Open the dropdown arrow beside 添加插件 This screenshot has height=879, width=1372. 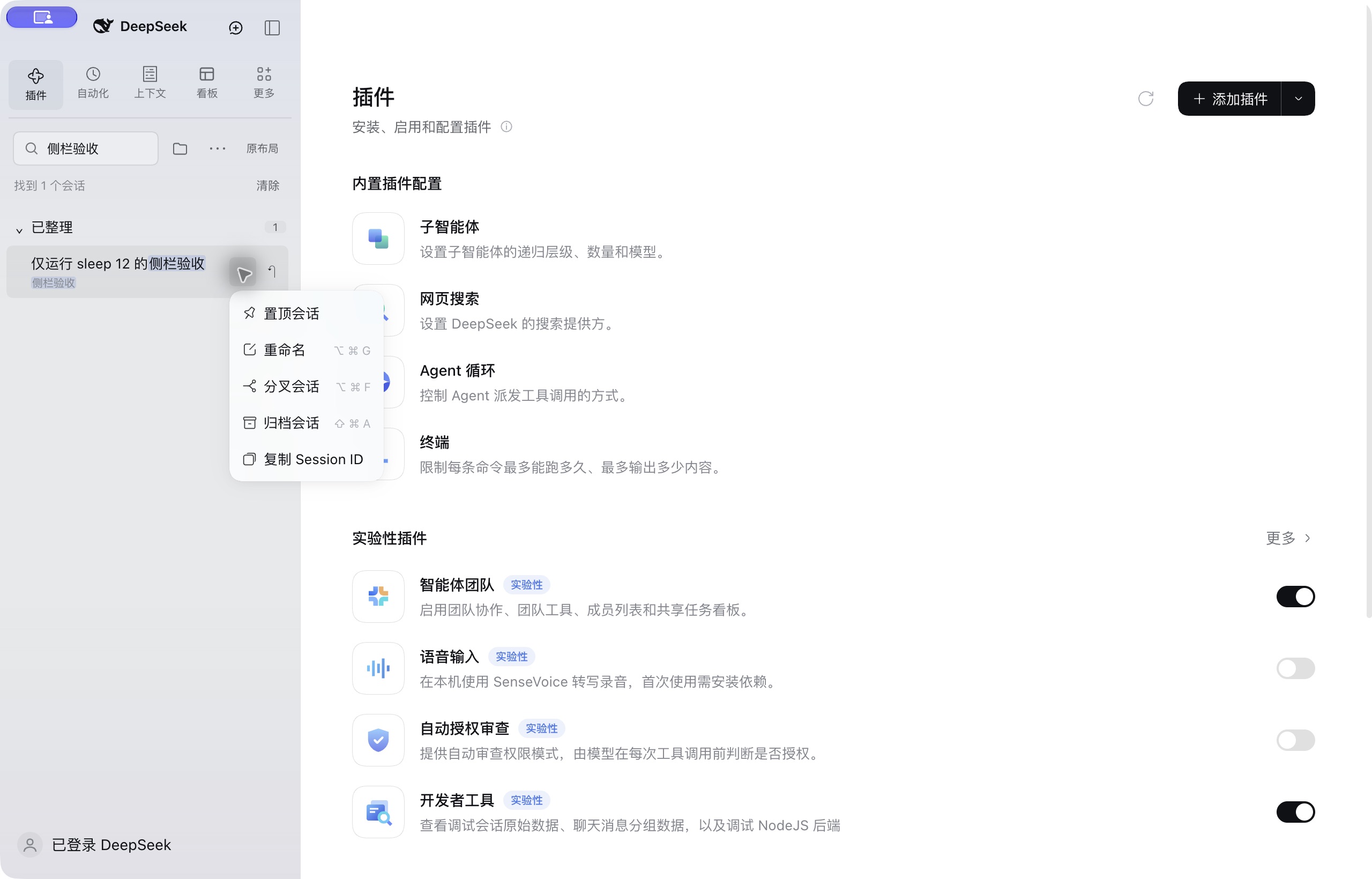tap(1299, 99)
